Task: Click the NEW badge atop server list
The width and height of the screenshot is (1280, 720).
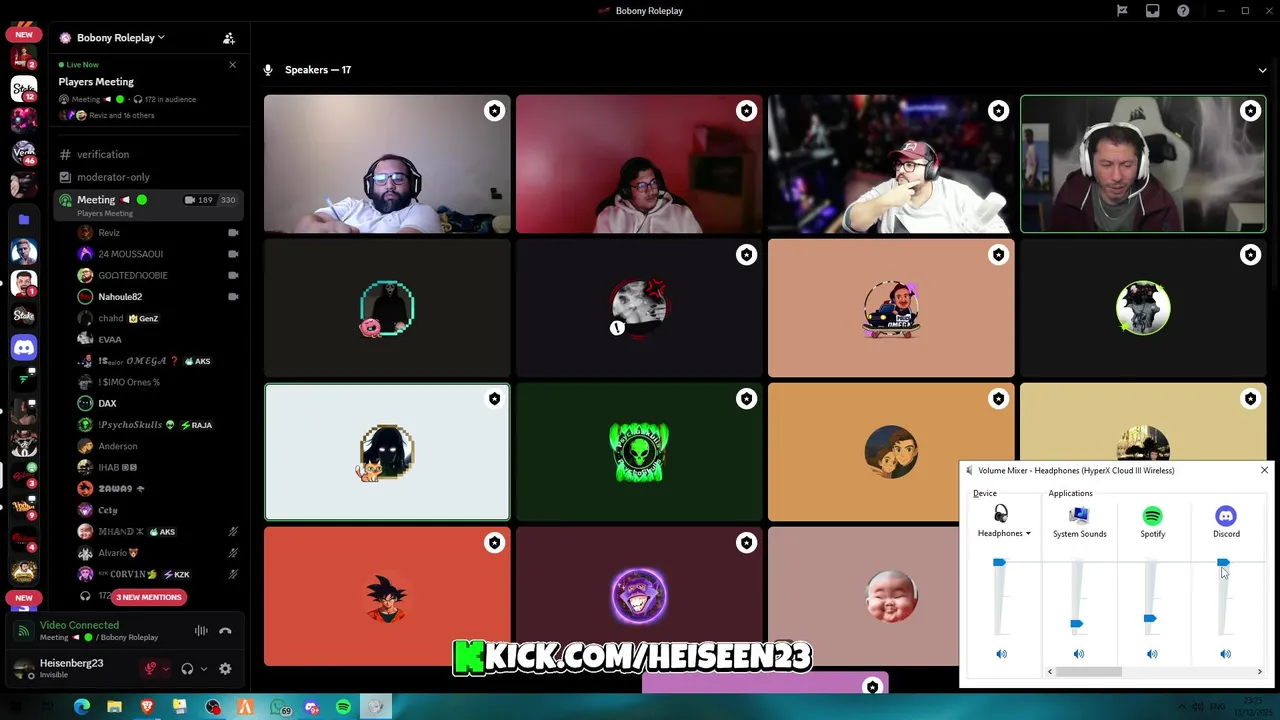Action: (x=24, y=34)
